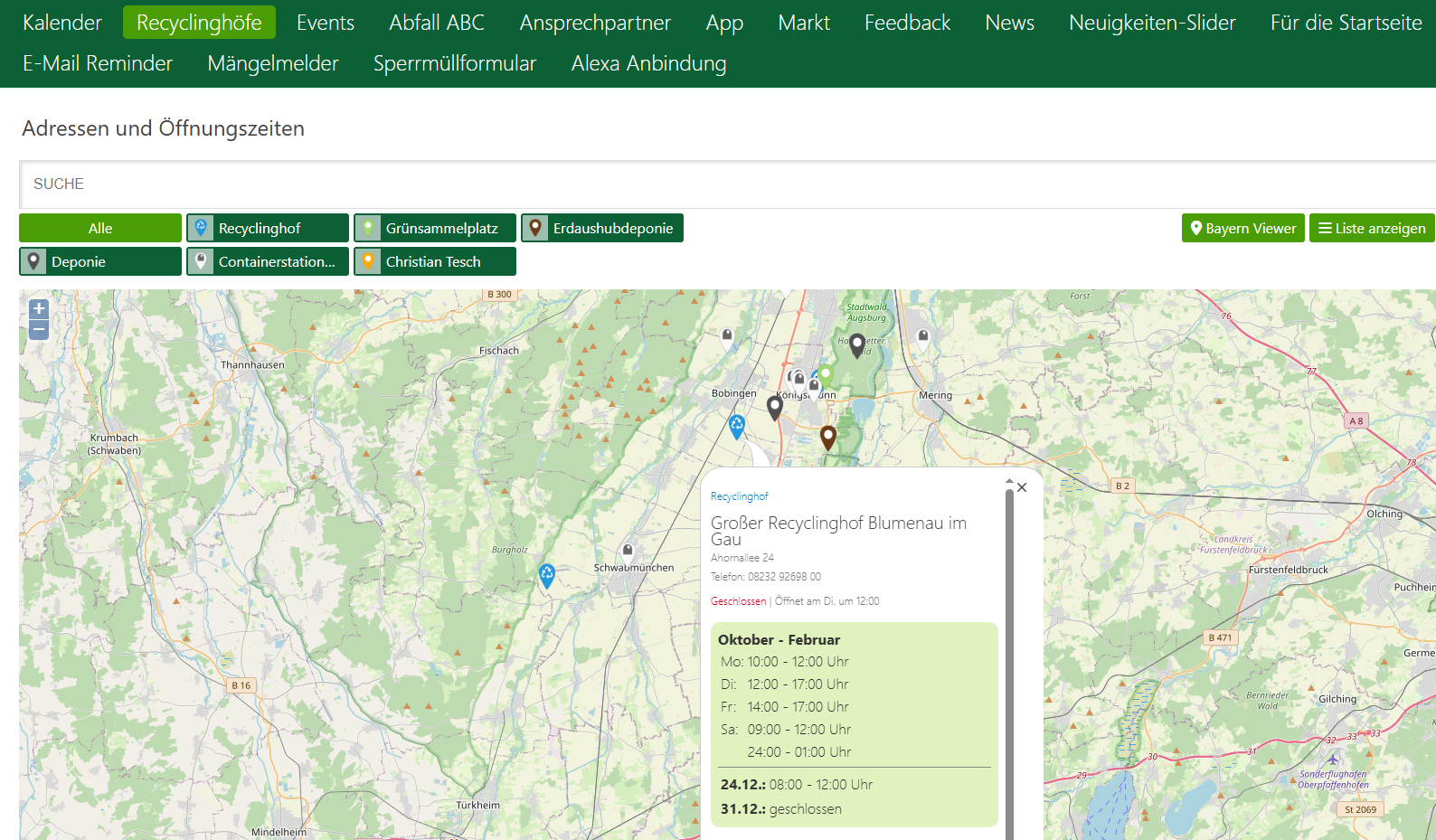
Task: Open the Kalender menu item
Action: tap(62, 23)
